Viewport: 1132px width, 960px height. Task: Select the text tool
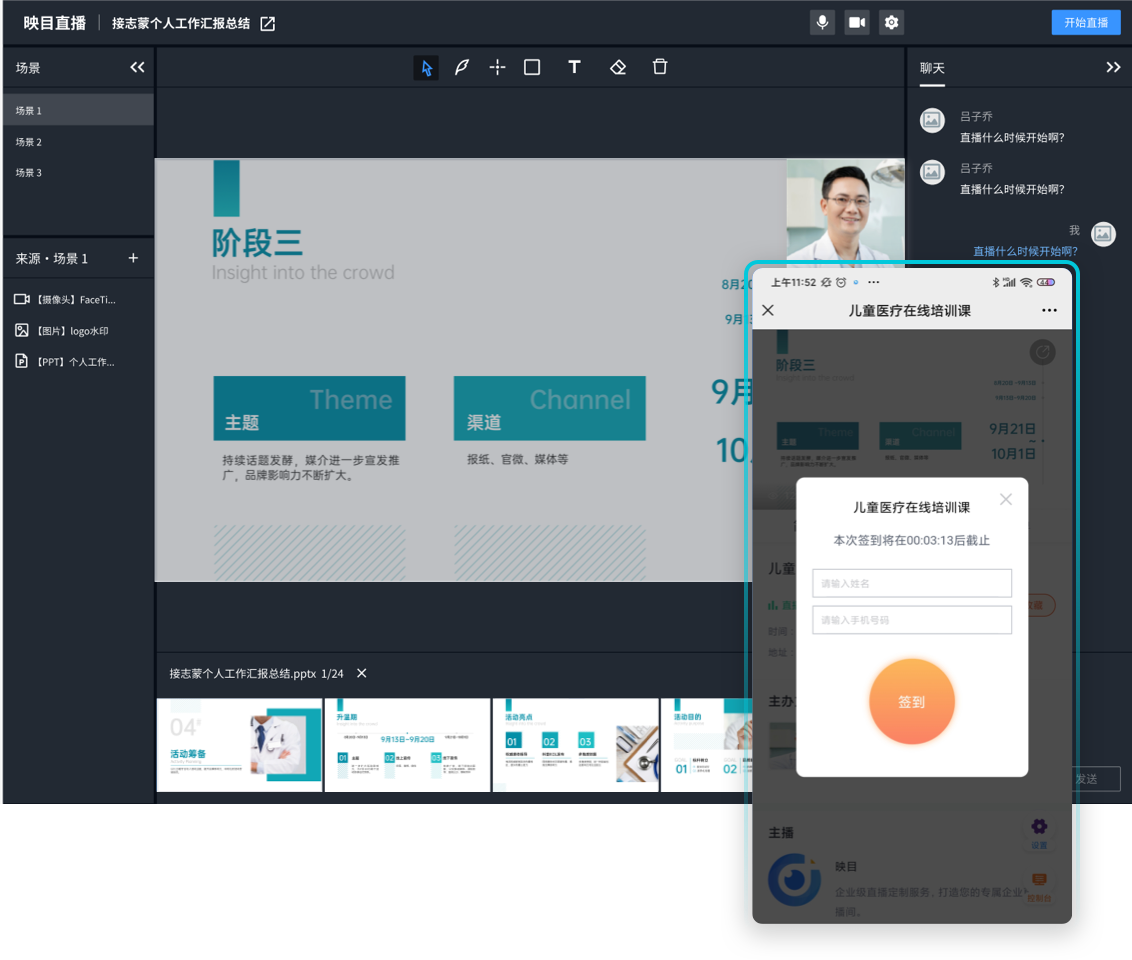(x=574, y=67)
